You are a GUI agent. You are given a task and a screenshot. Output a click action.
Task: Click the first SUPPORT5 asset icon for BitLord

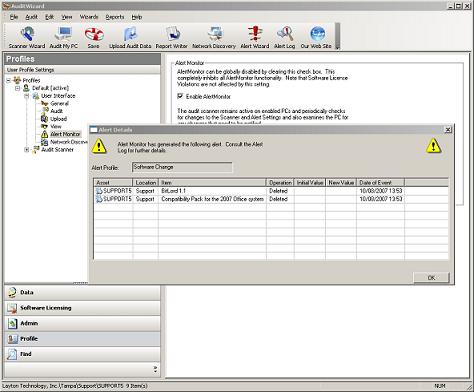click(x=99, y=191)
